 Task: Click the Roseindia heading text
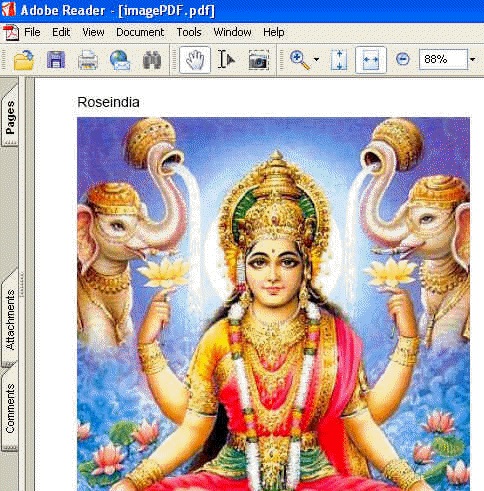click(x=108, y=102)
